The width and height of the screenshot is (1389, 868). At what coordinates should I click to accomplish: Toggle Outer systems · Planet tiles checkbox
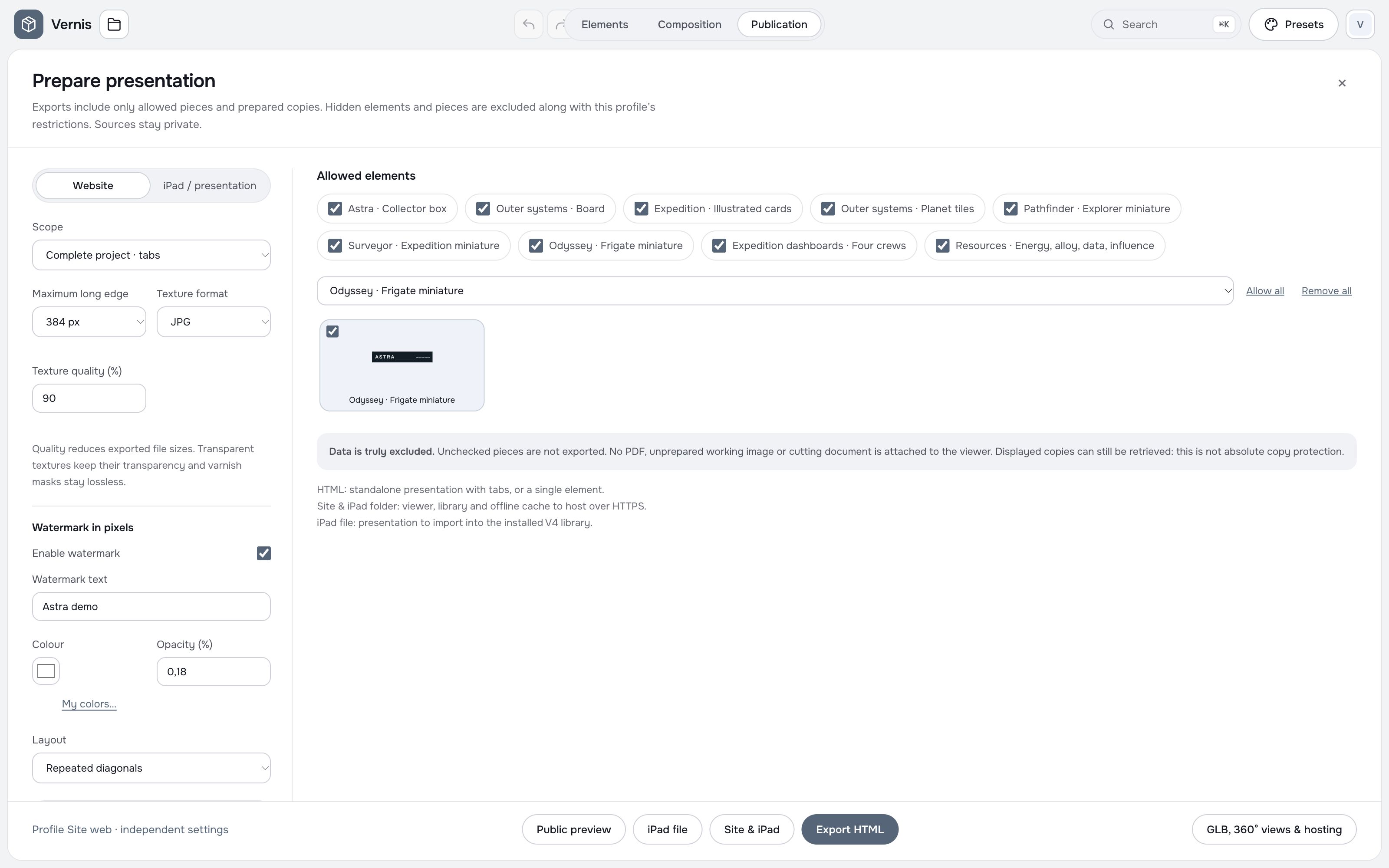[x=828, y=208]
